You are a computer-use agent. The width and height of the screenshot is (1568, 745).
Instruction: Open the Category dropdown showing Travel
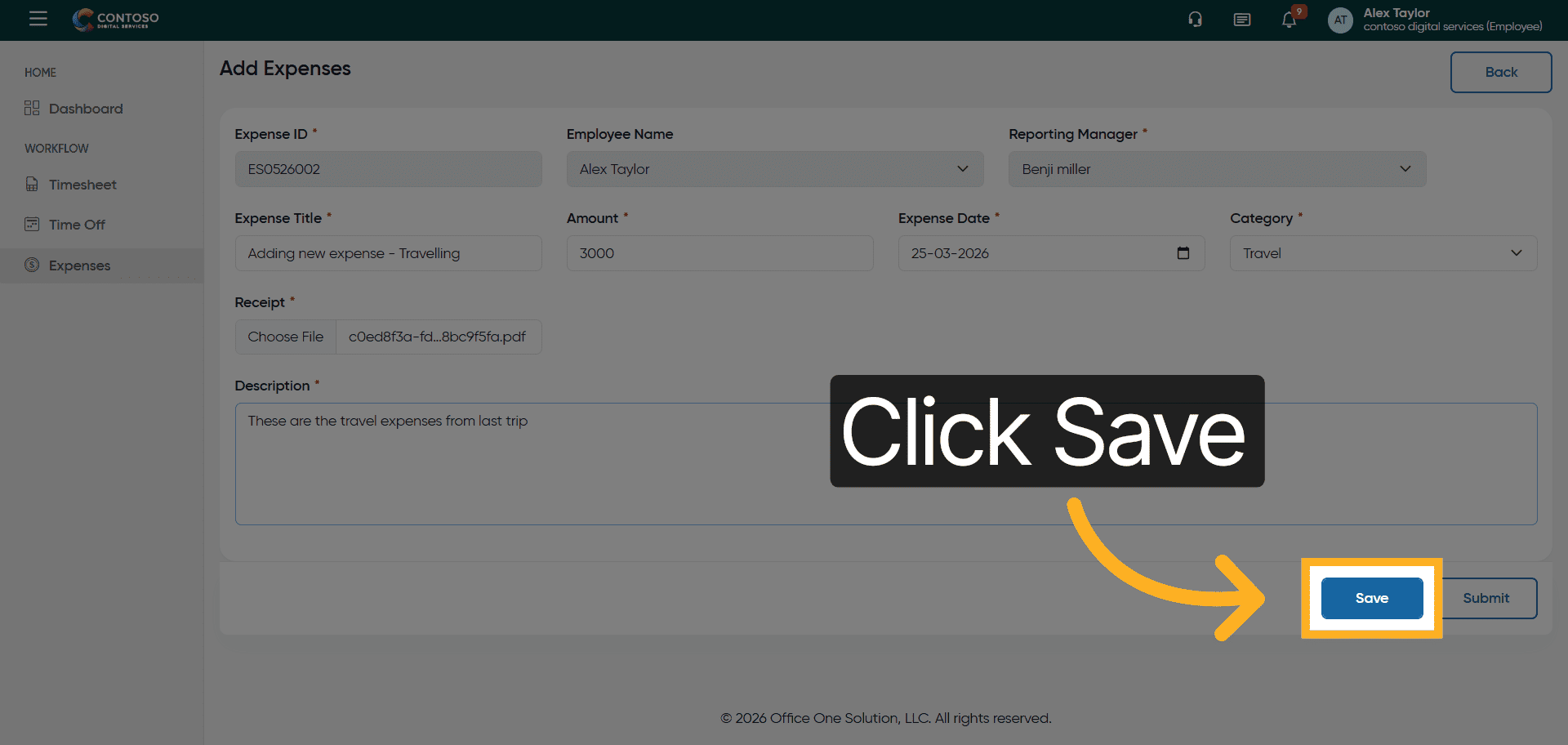[1383, 253]
